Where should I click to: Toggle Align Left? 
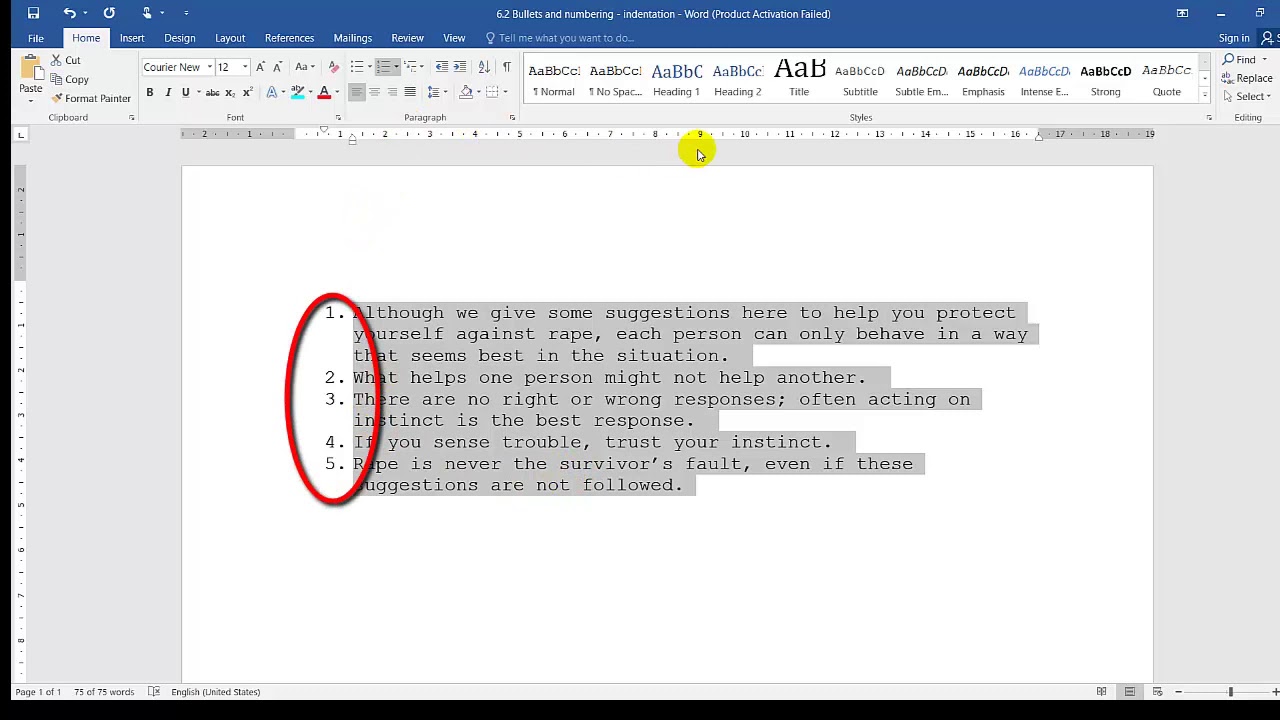[x=357, y=92]
